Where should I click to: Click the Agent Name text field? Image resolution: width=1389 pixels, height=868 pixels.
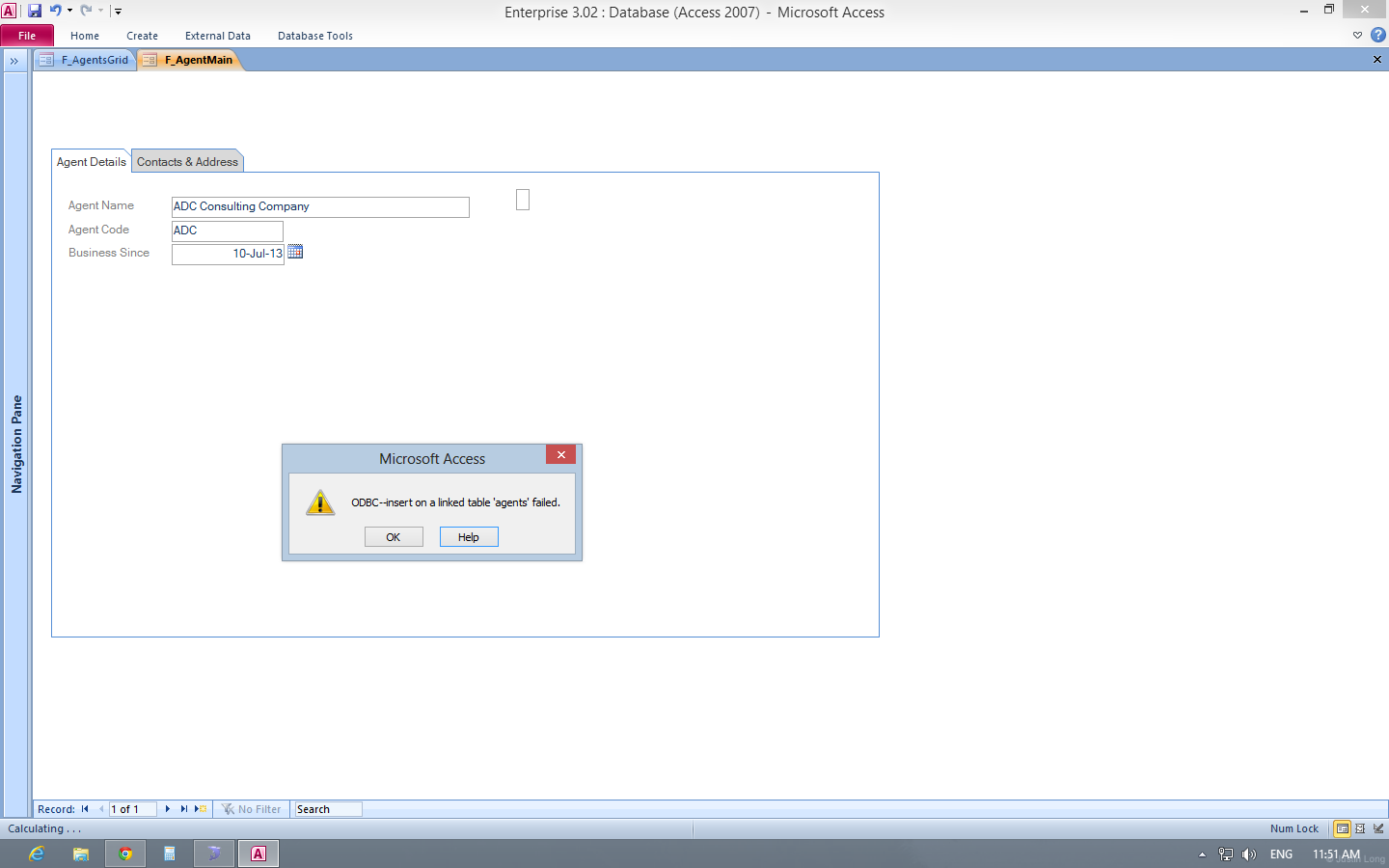[x=320, y=207]
